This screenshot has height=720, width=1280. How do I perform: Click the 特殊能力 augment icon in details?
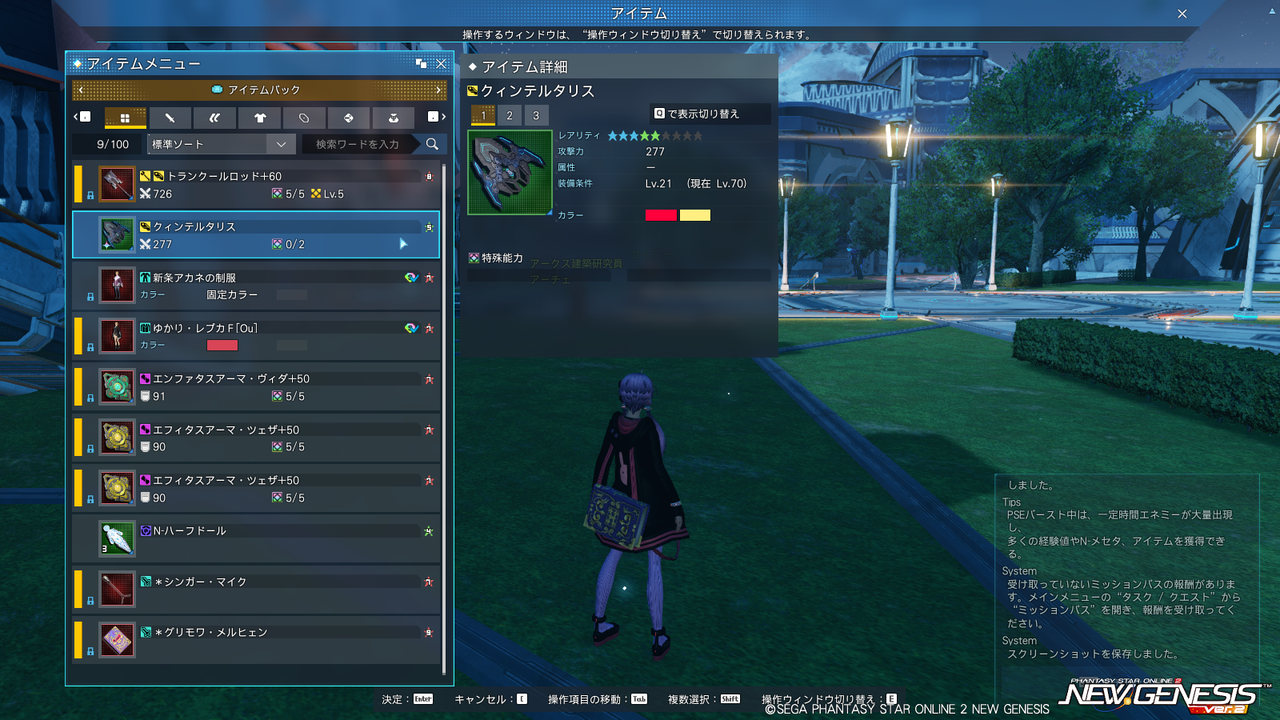(474, 257)
